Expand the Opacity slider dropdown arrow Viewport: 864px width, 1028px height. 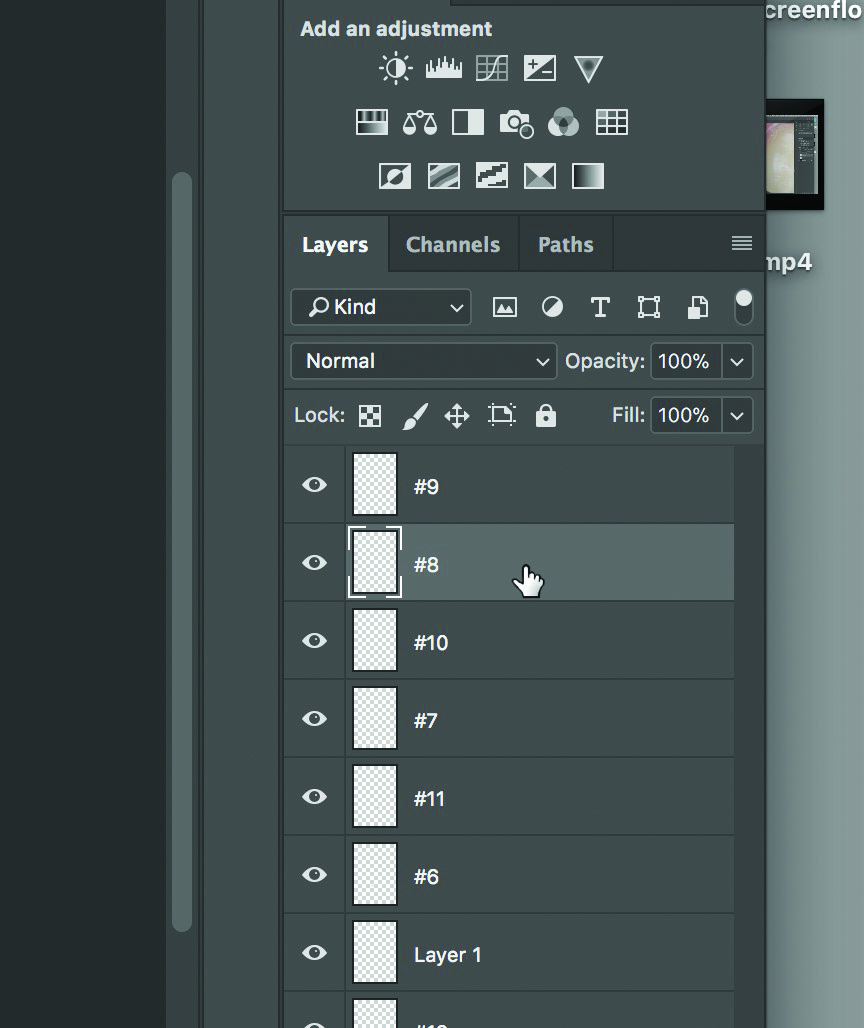(737, 362)
